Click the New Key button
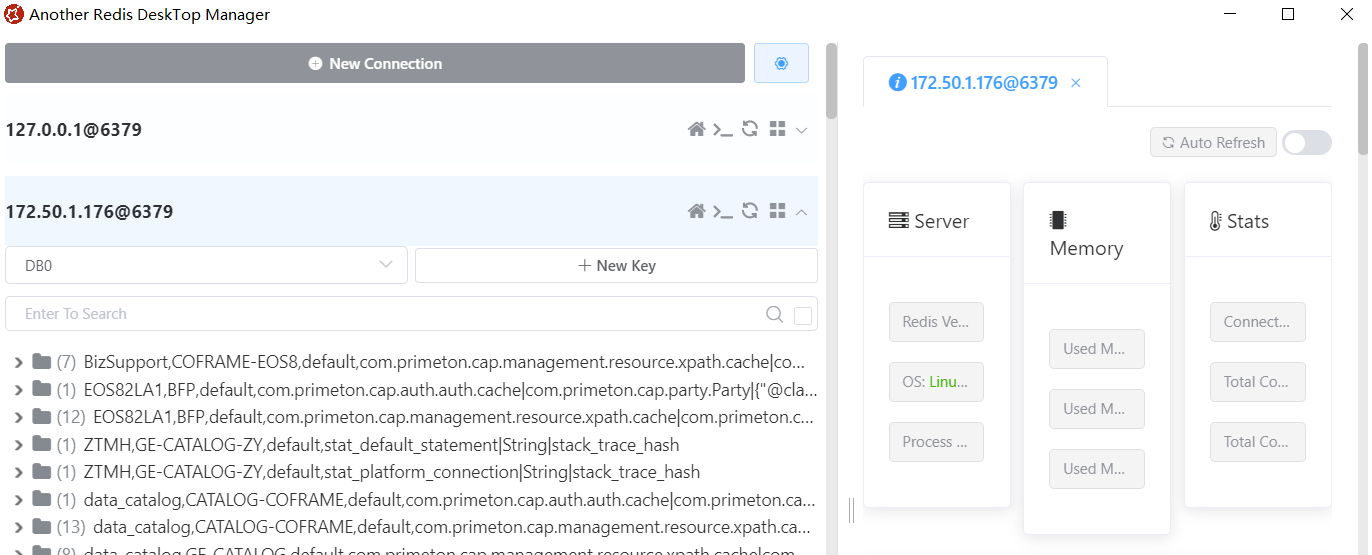Screen dimensions: 1372x555 (x=616, y=265)
